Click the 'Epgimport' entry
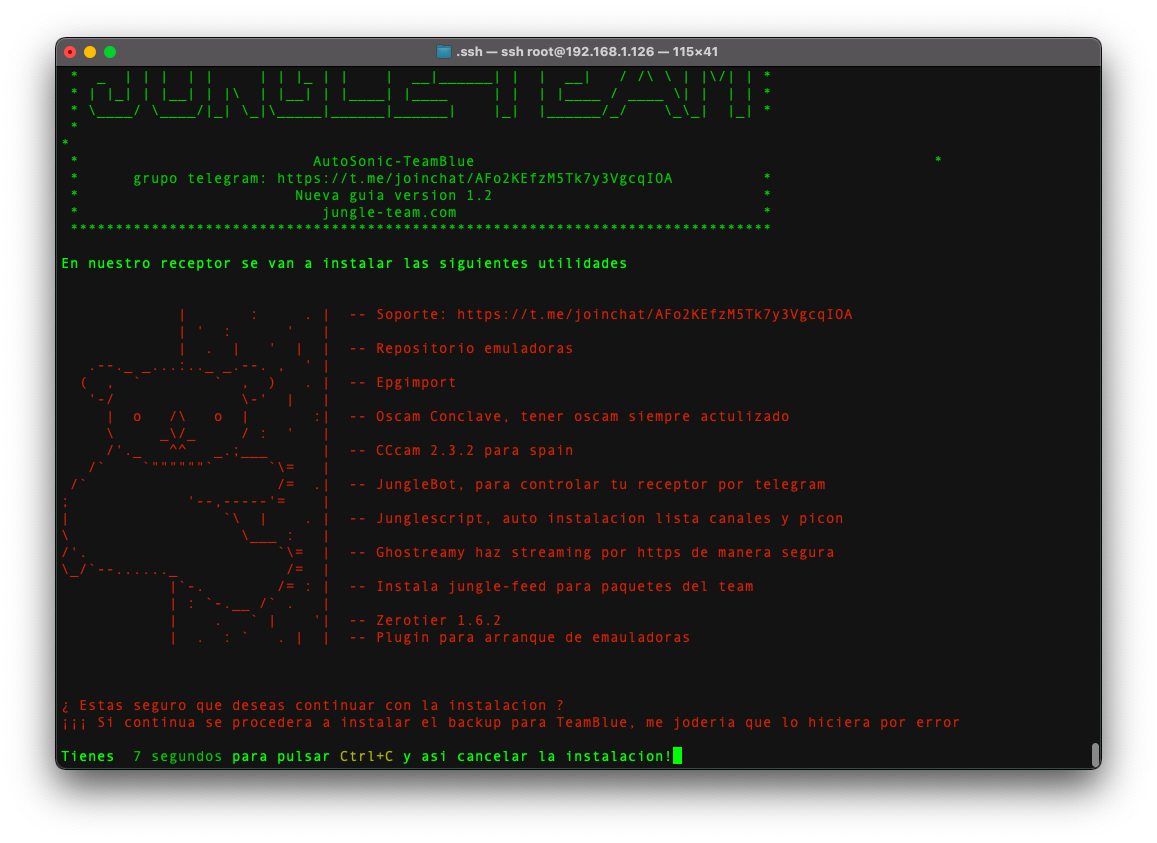This screenshot has height=843, width=1157. [x=416, y=383]
